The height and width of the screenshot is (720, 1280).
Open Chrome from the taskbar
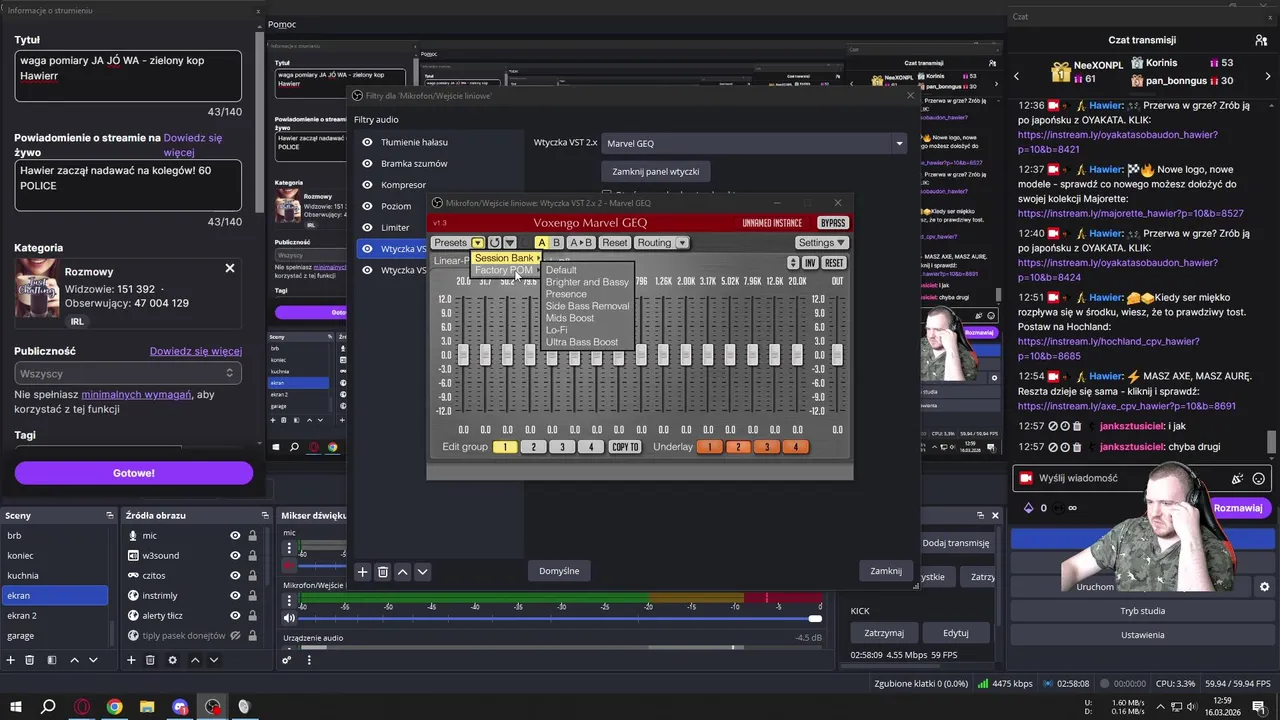(115, 707)
